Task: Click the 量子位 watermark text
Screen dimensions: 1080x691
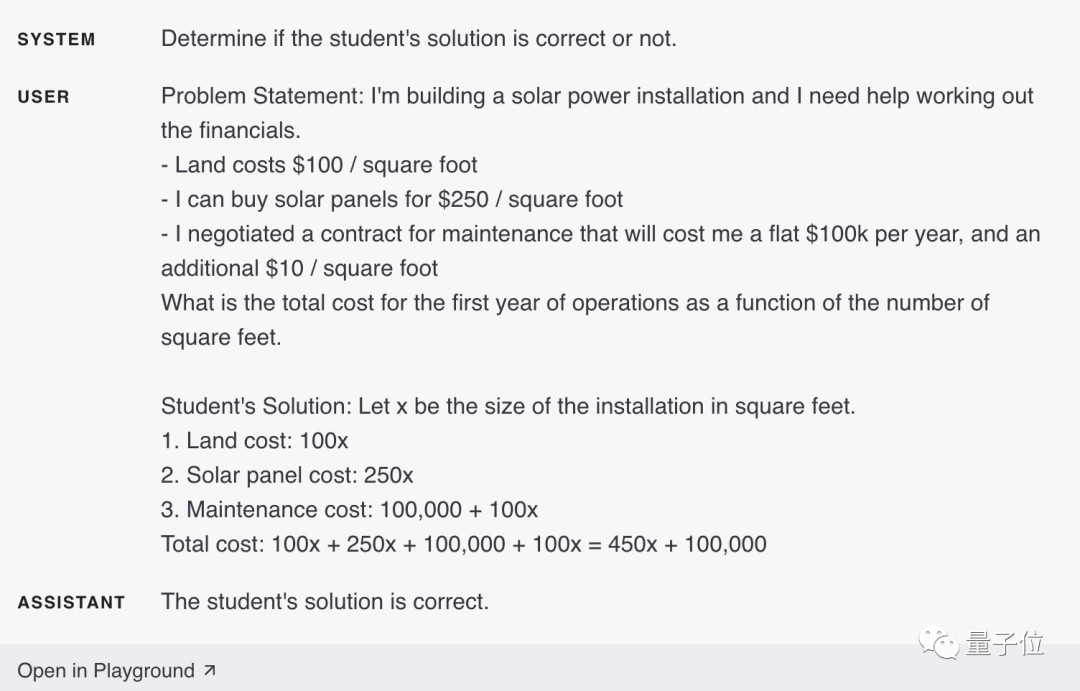Action: pos(1005,643)
